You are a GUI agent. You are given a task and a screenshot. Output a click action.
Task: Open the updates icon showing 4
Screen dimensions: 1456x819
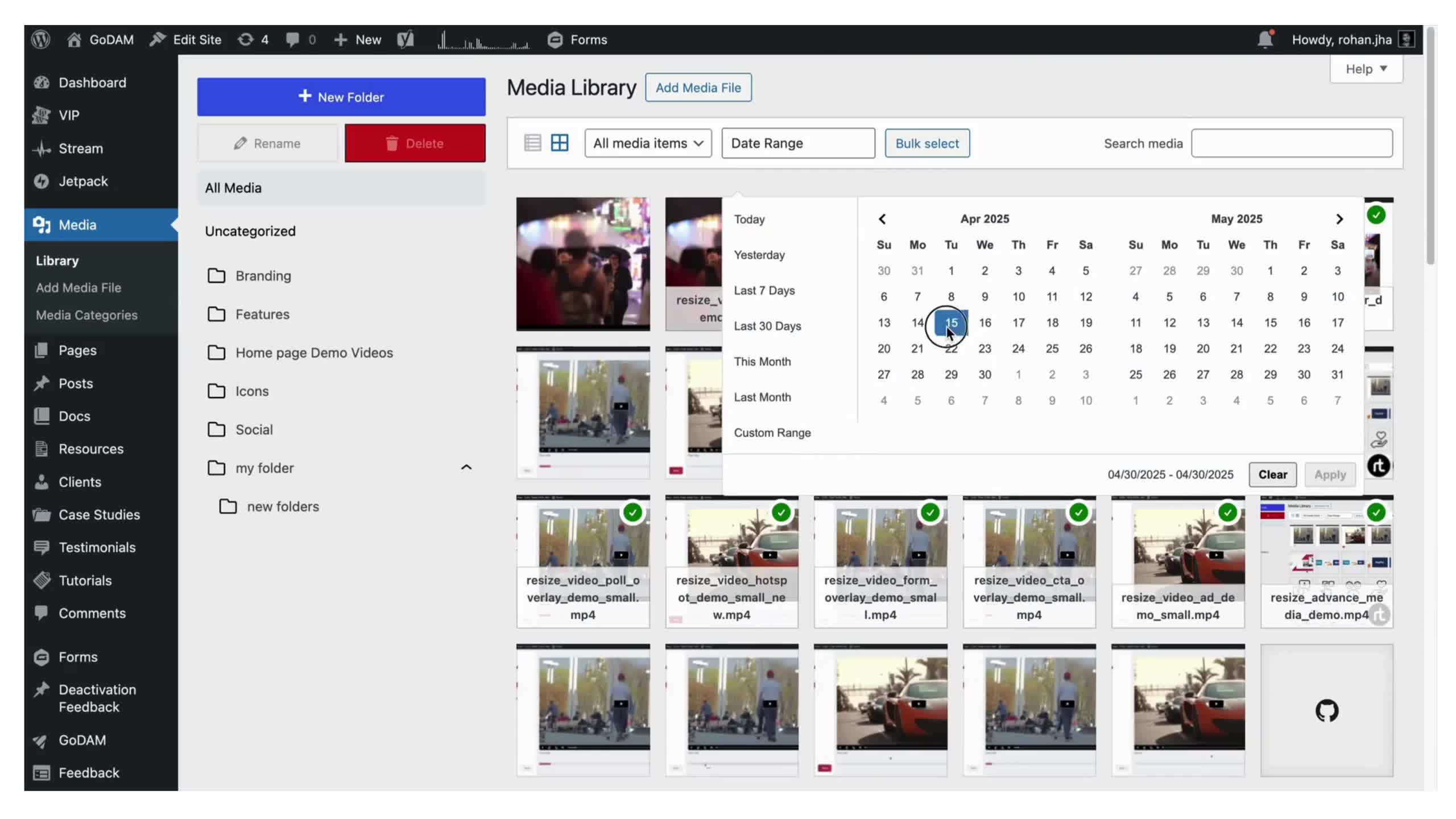click(253, 39)
